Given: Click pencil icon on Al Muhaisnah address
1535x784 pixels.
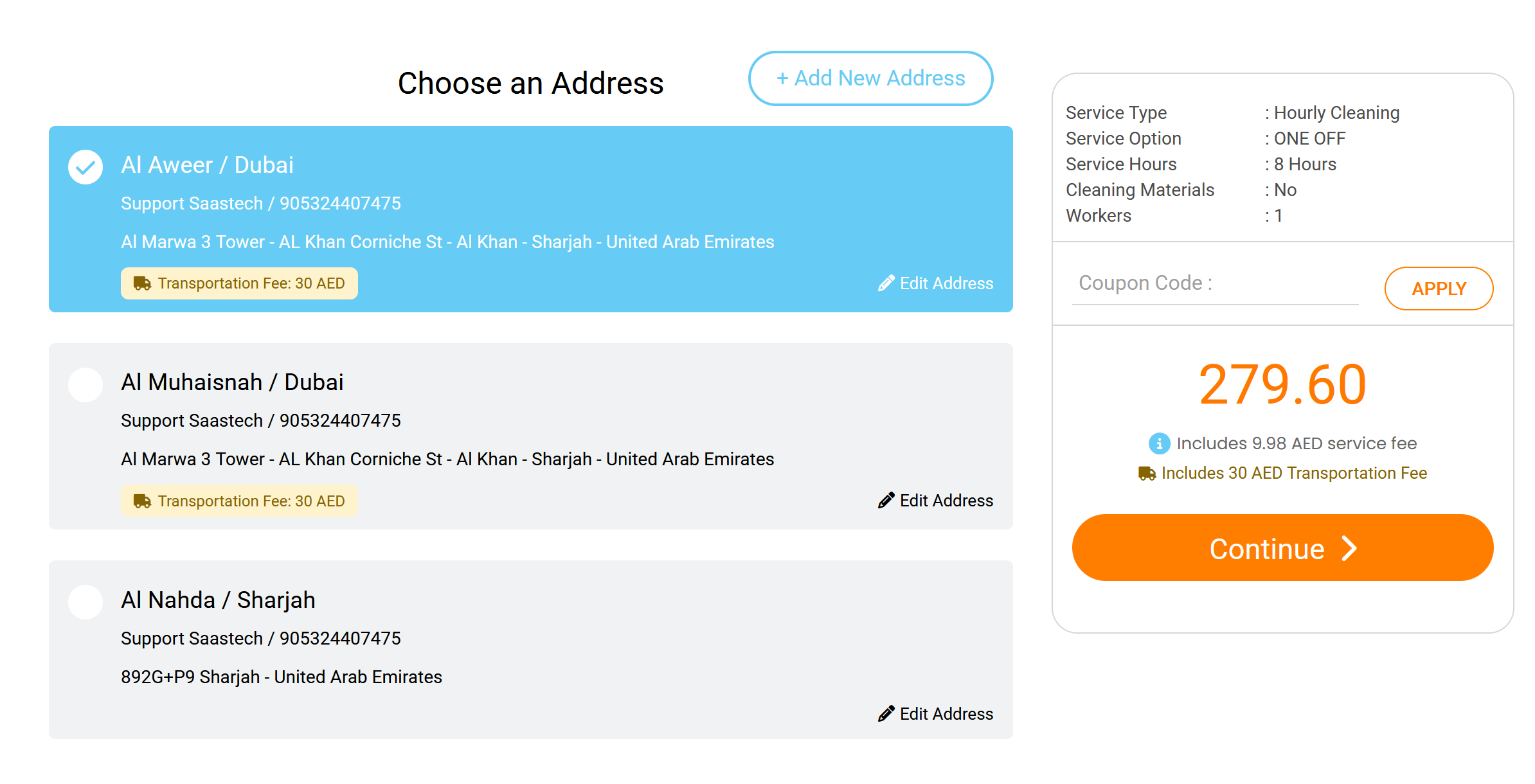Looking at the screenshot, I should click(x=886, y=501).
